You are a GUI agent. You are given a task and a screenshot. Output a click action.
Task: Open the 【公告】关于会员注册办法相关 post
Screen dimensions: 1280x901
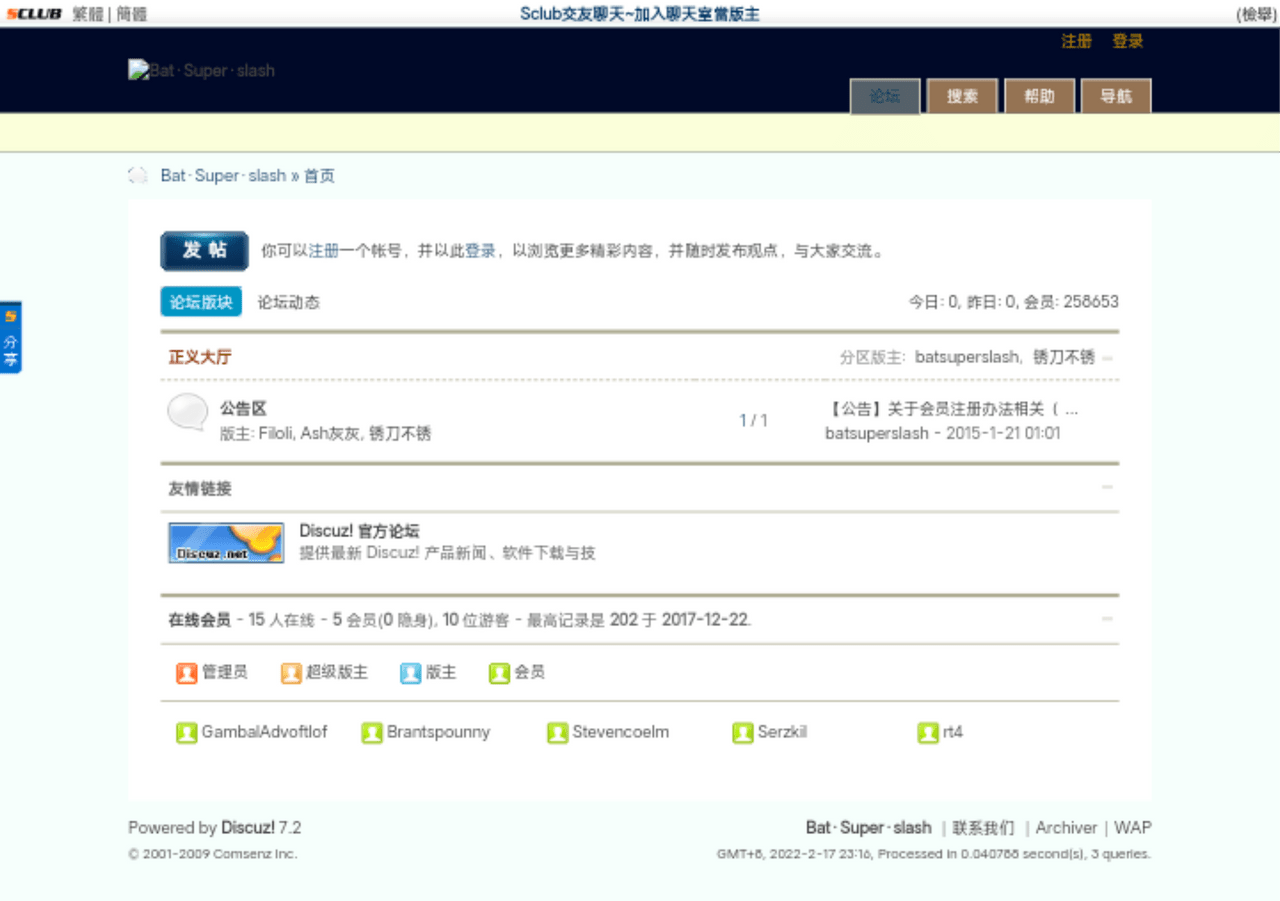pos(952,409)
